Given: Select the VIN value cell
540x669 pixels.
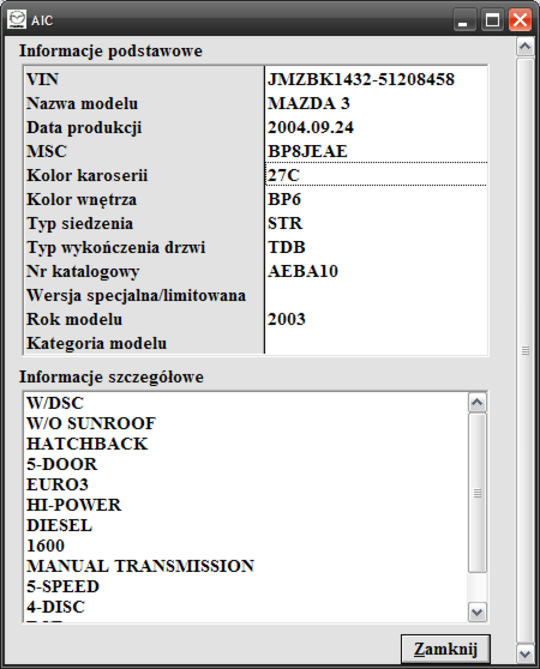Looking at the screenshot, I should [x=376, y=79].
